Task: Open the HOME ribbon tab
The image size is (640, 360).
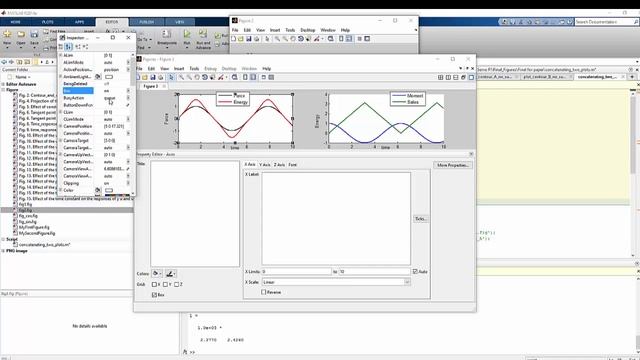Action: [x=16, y=22]
